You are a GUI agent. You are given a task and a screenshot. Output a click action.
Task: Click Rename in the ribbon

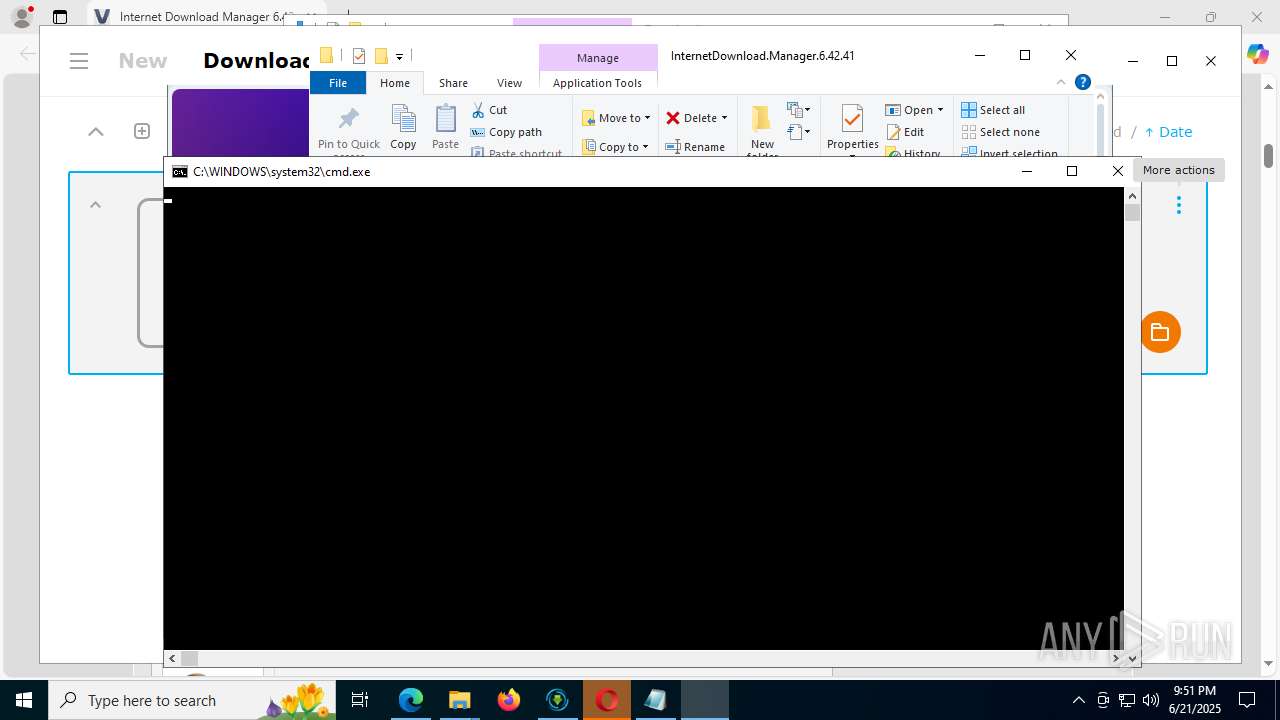696,147
